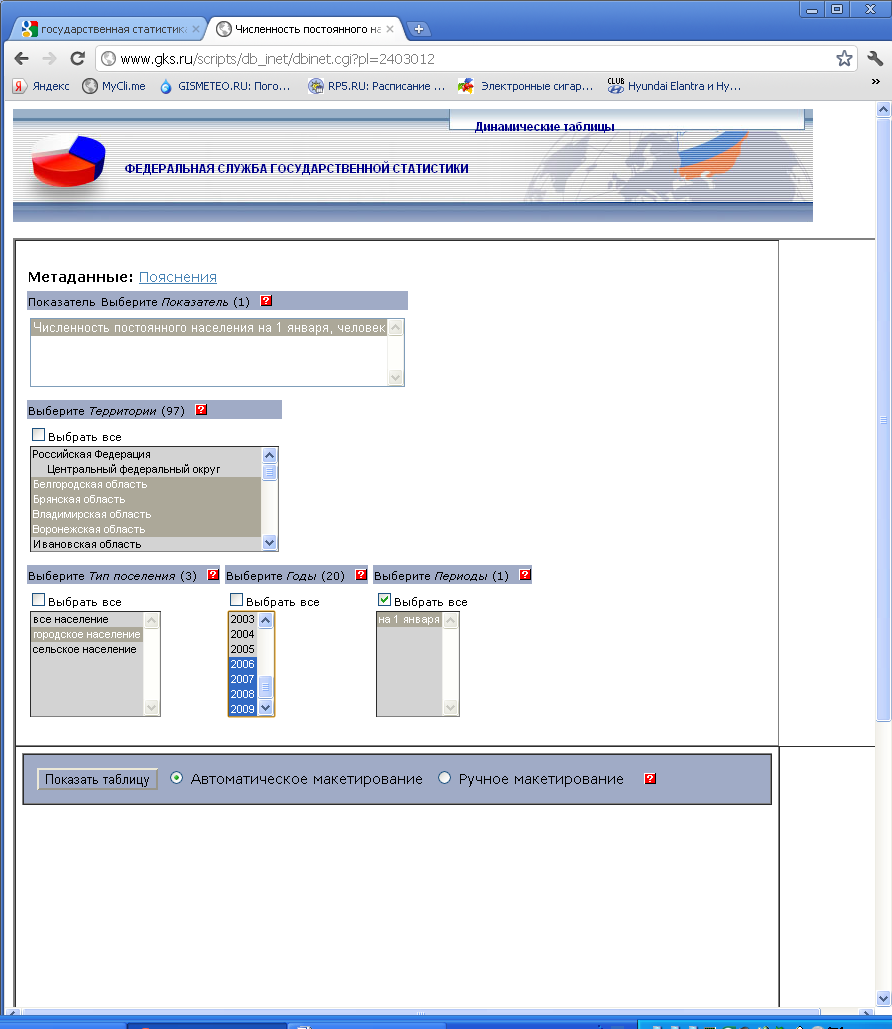Open GISMETEO.RU bookmark

225,86
